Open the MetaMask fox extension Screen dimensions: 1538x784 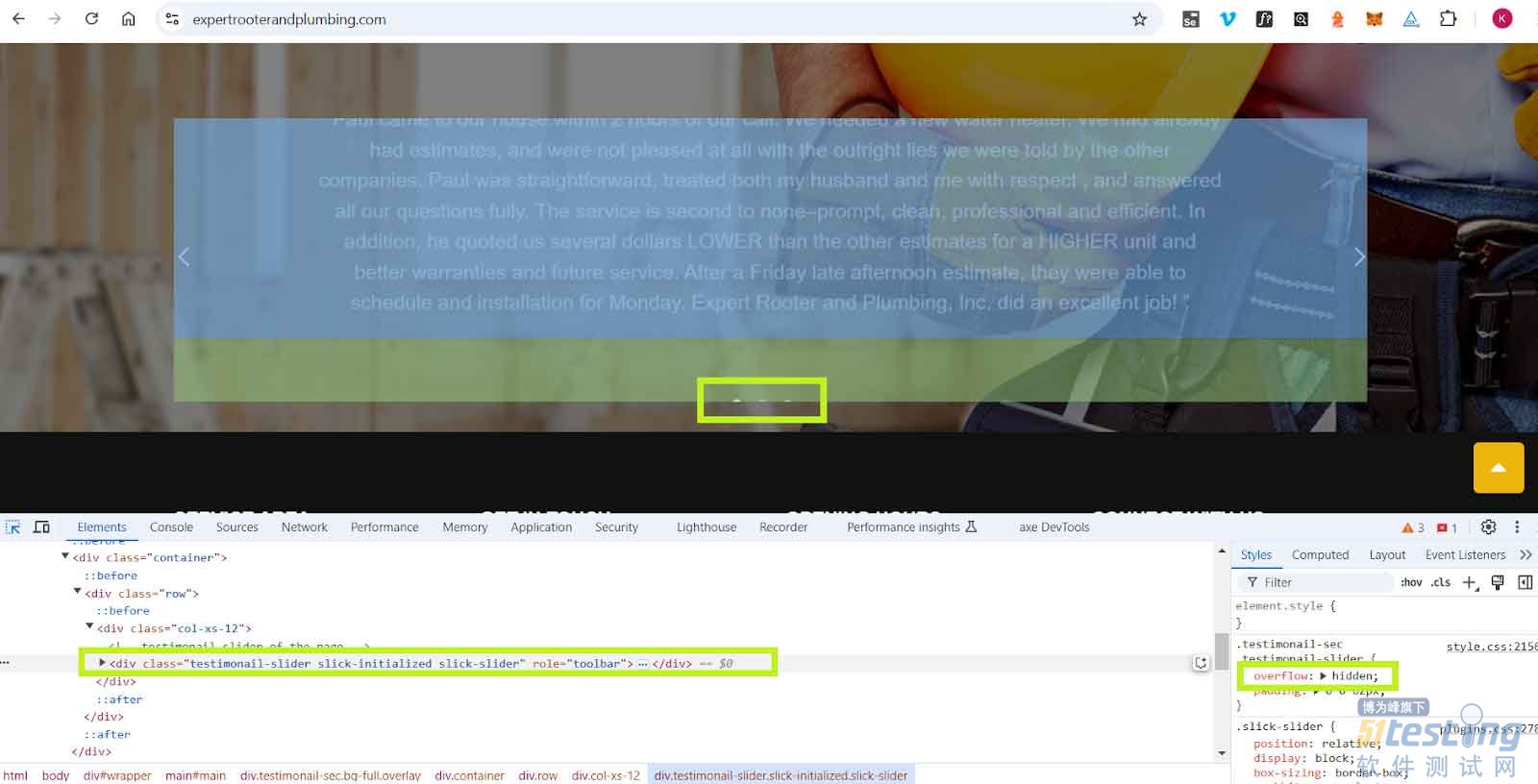[1374, 19]
